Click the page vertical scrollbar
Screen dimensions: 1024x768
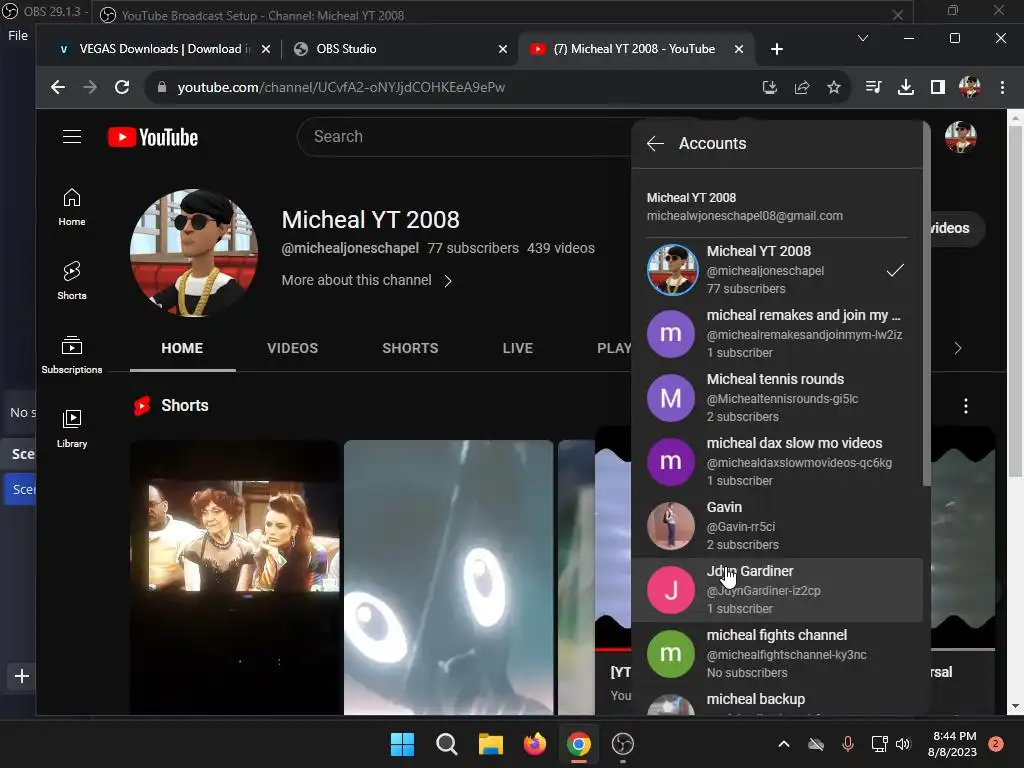[x=1015, y=300]
